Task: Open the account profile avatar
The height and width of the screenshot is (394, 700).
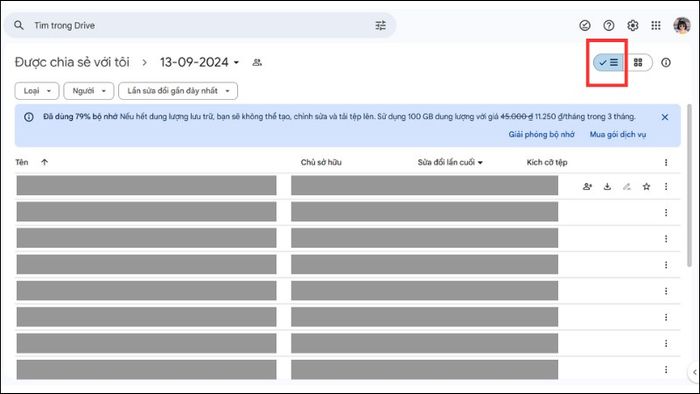Action: (682, 25)
